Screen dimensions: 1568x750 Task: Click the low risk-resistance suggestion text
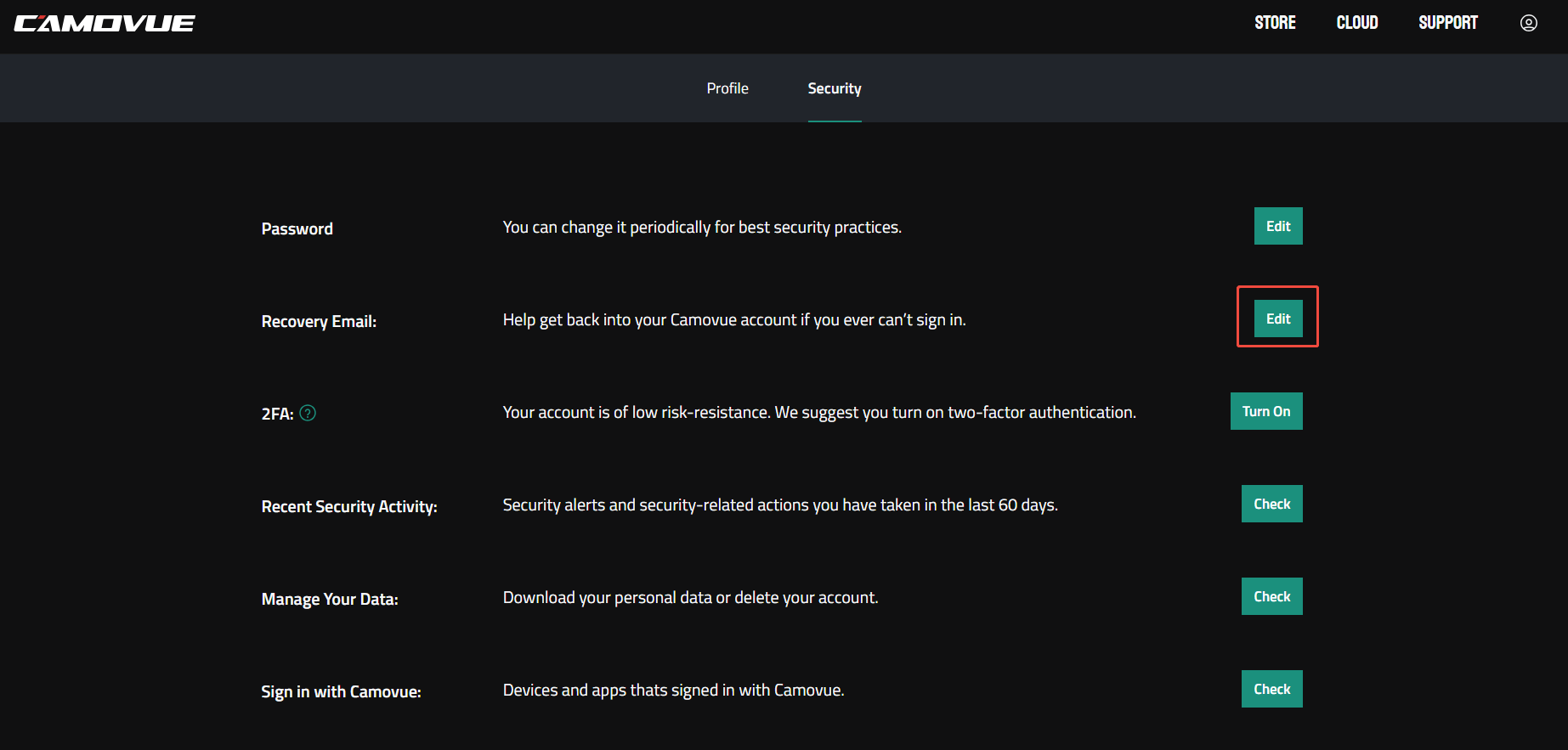pos(819,412)
